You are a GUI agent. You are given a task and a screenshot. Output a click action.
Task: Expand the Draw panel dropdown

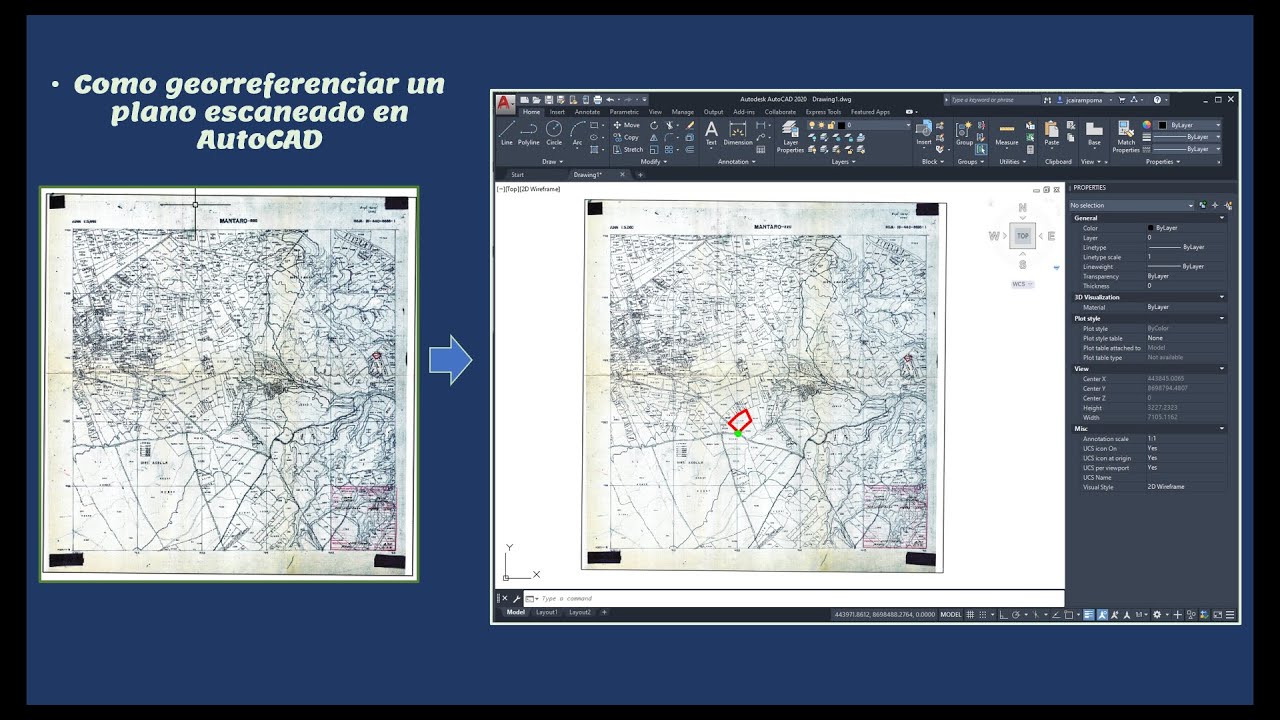point(553,161)
